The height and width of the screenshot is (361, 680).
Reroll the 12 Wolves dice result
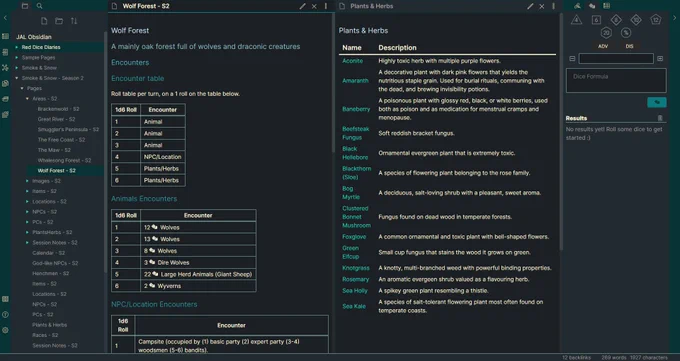pyautogui.click(x=154, y=227)
